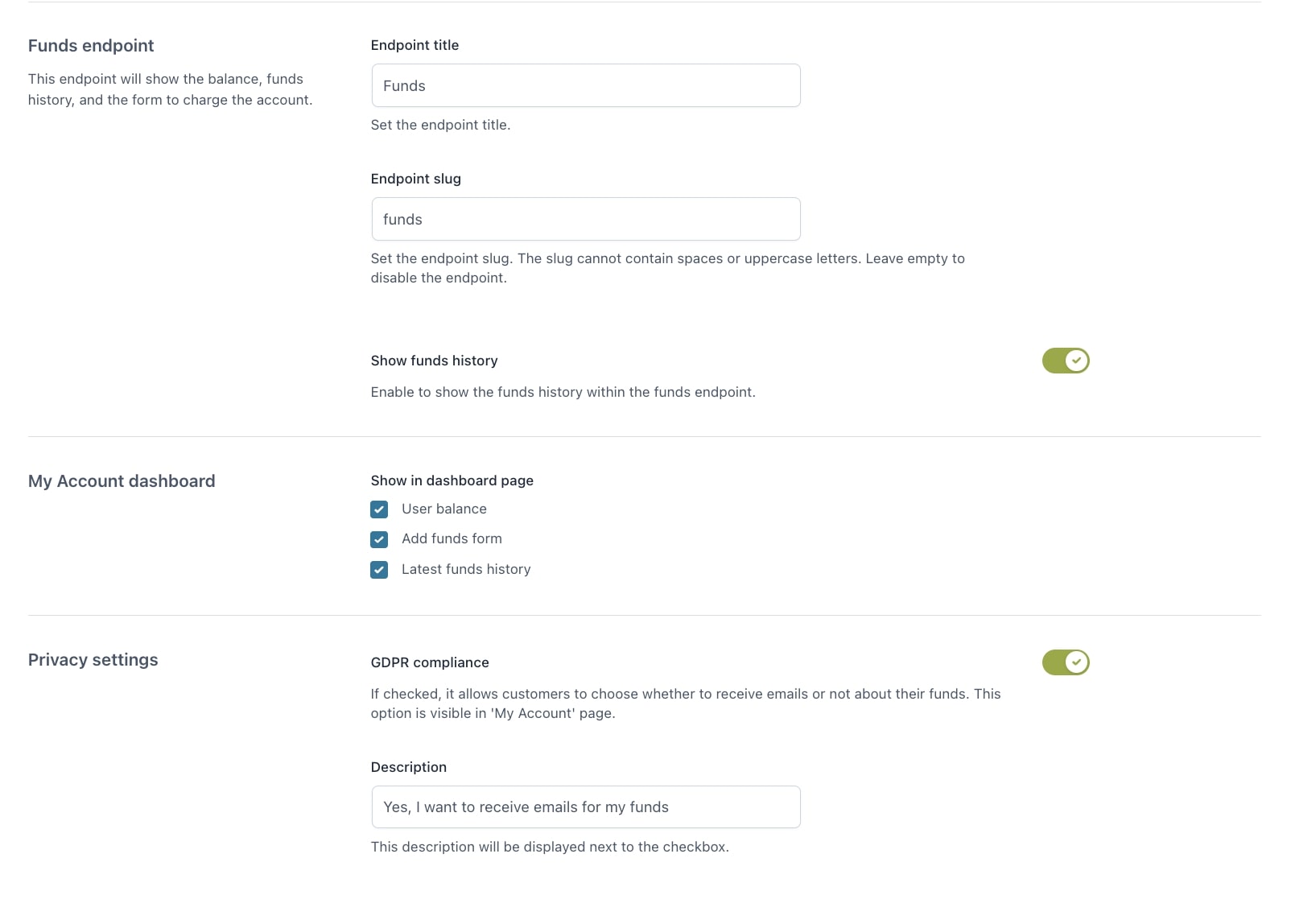Click the 'Funds endpoint' section heading
This screenshot has height=924, width=1291.
91,46
